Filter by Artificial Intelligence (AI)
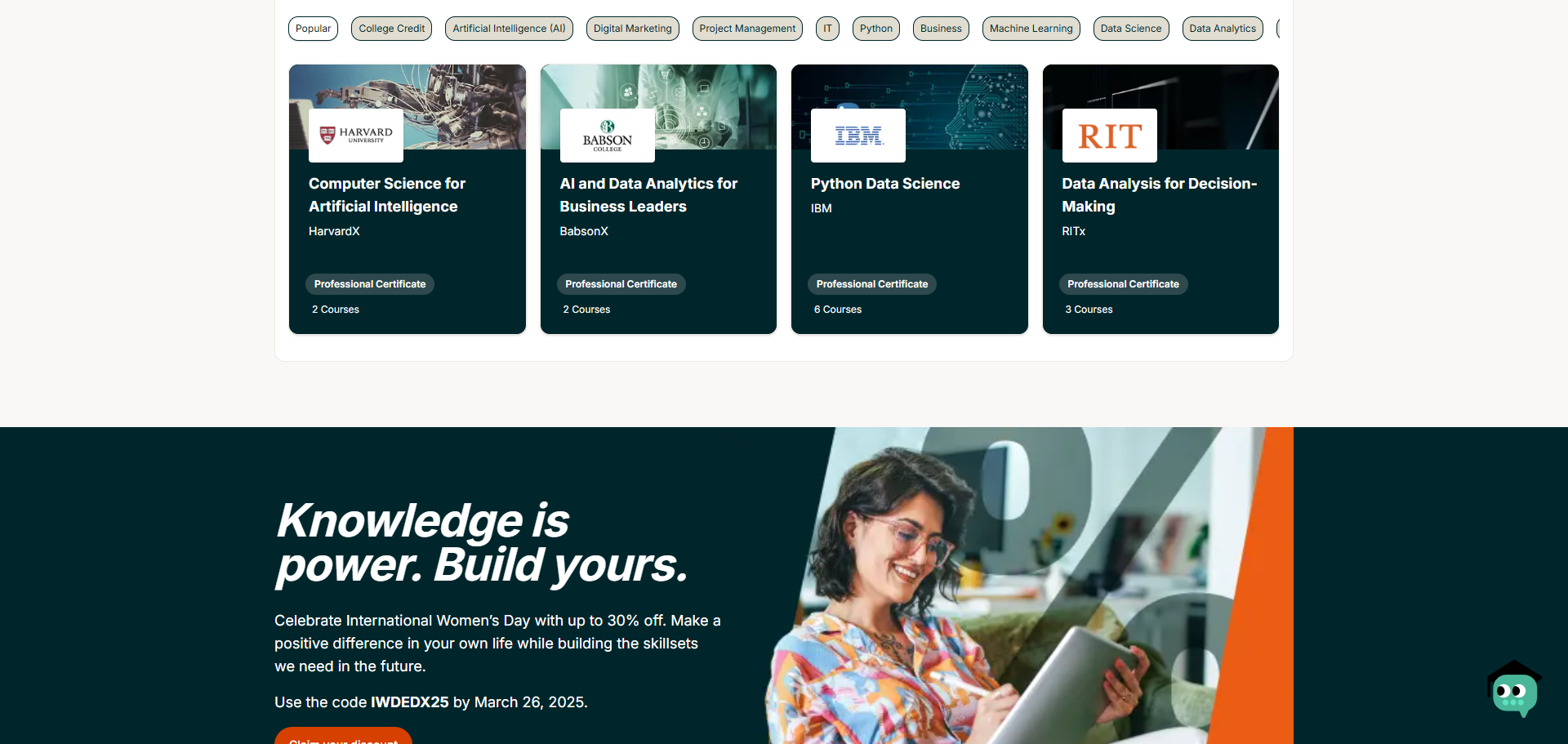This screenshot has width=1568, height=744. 509,29
